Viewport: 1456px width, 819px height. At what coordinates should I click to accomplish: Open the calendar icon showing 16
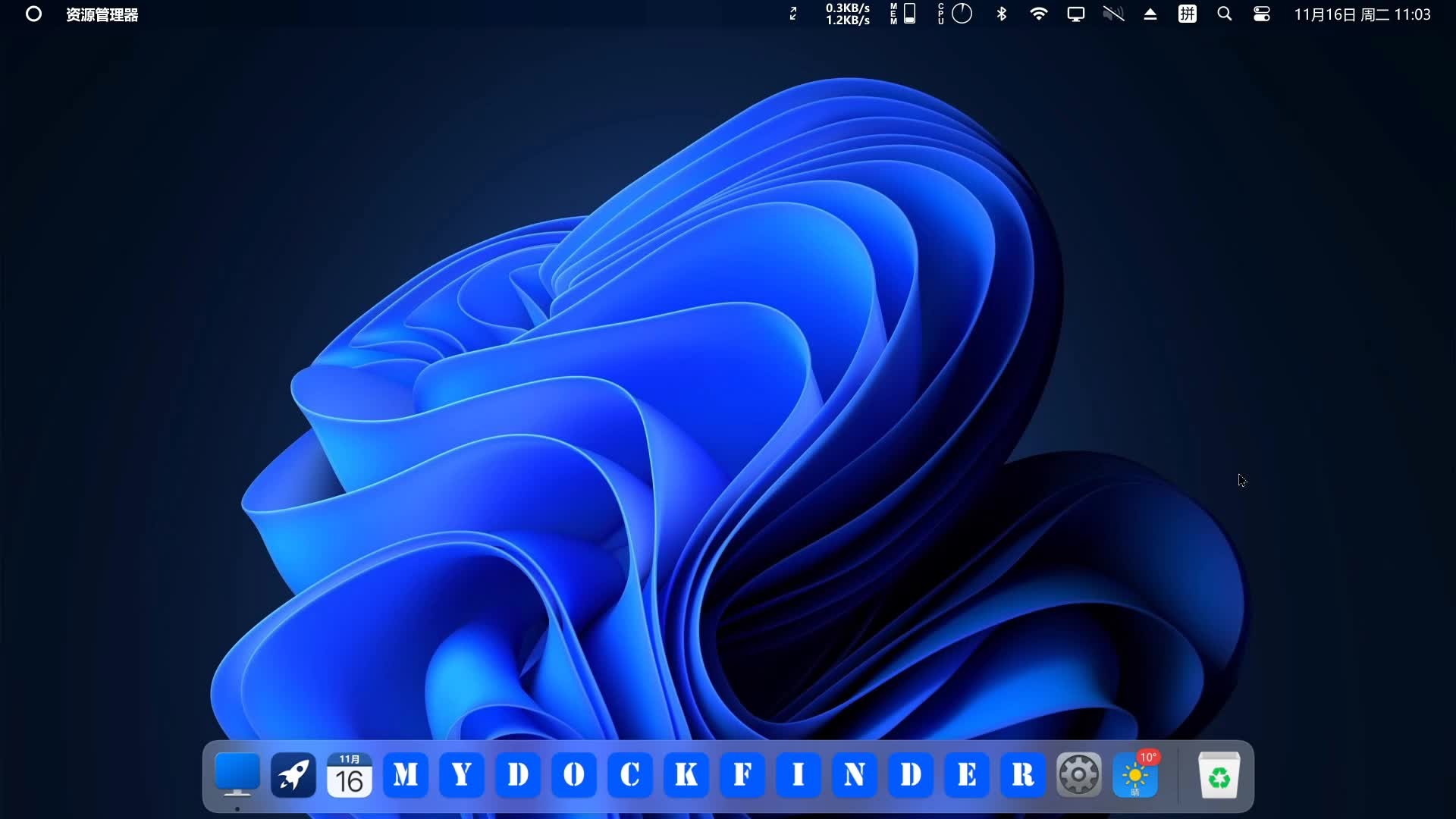click(x=349, y=775)
